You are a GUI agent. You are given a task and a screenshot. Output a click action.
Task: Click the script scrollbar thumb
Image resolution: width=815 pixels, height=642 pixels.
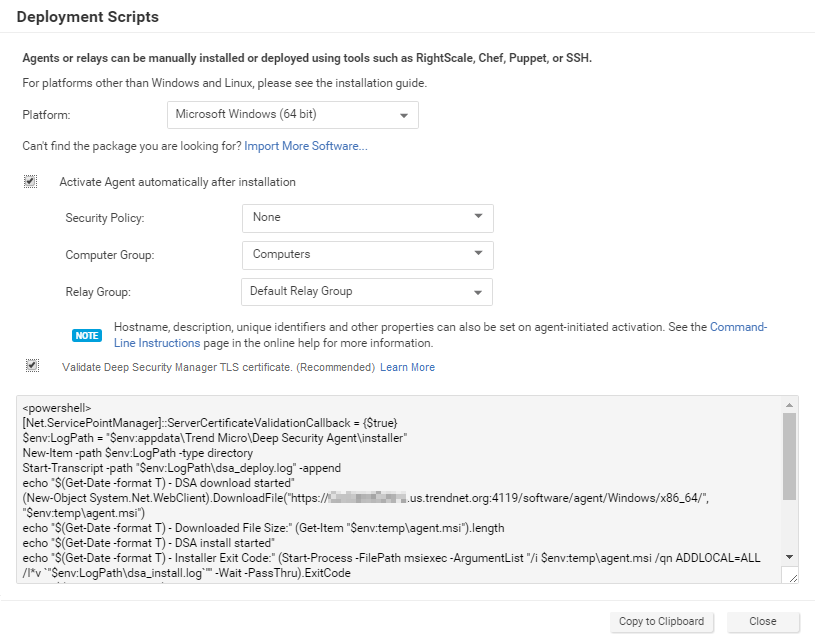tap(789, 455)
